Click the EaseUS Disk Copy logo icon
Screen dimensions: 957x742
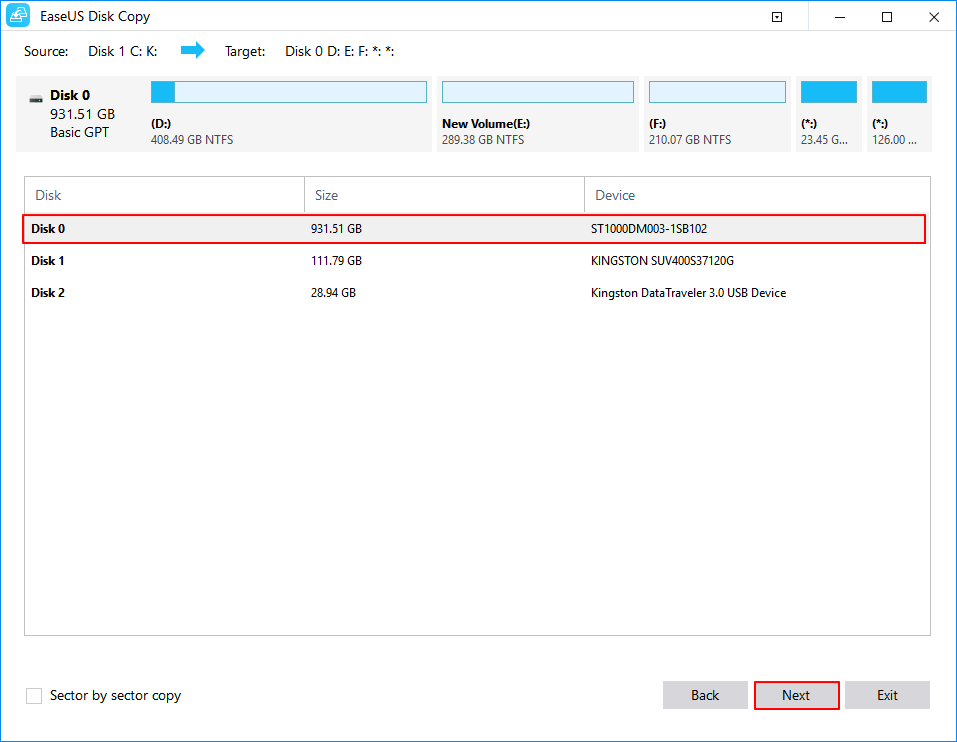click(x=18, y=16)
